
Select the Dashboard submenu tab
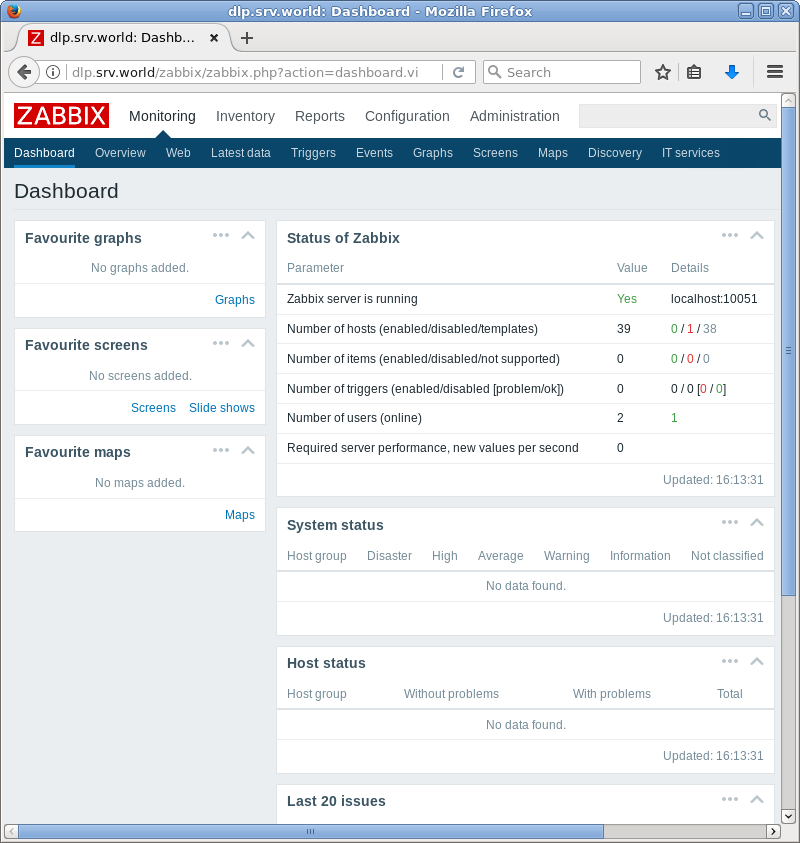click(45, 153)
